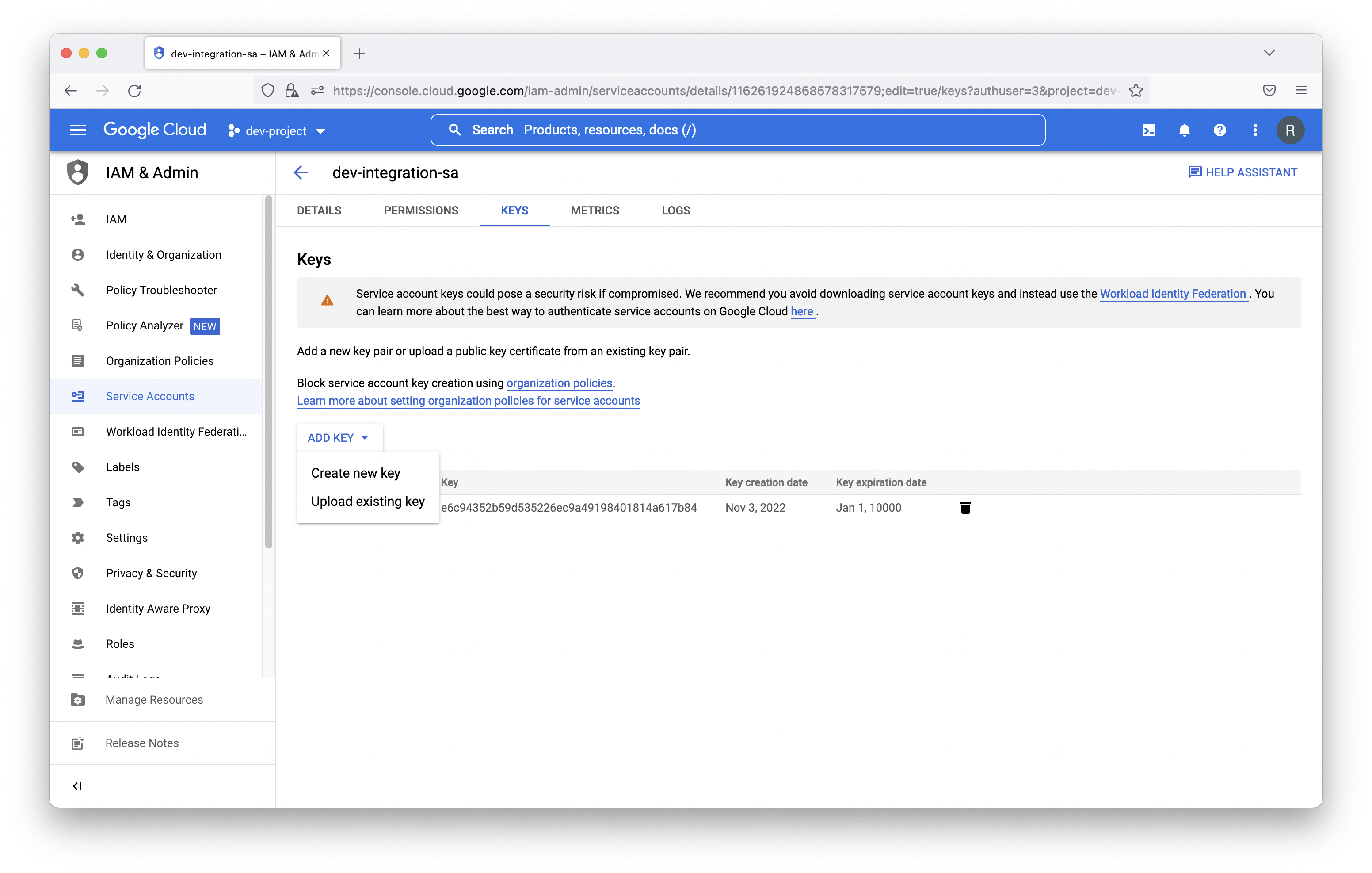Viewport: 1372px width, 873px height.
Task: Click the Workload Identity Federation card icon
Action: 77,431
